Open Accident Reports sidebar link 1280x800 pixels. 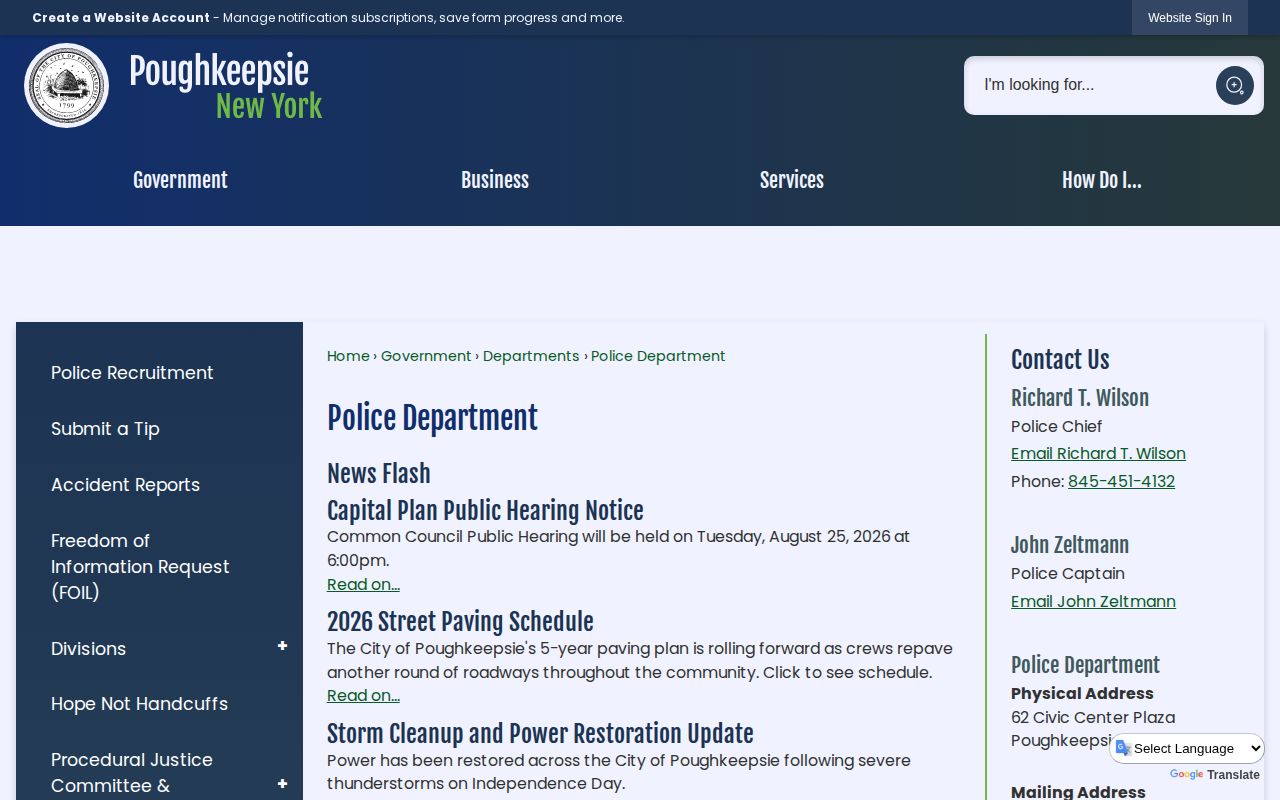pos(125,485)
